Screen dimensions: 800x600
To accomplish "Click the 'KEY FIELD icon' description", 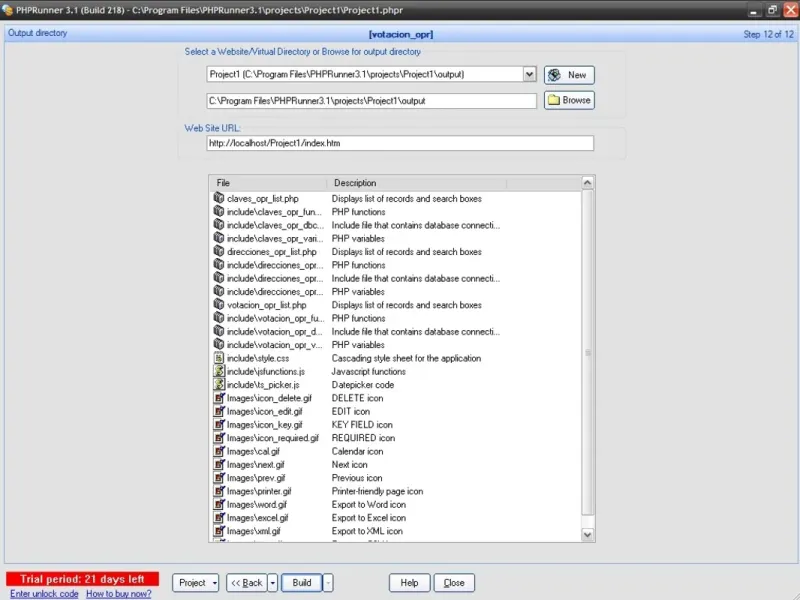I will coord(362,424).
